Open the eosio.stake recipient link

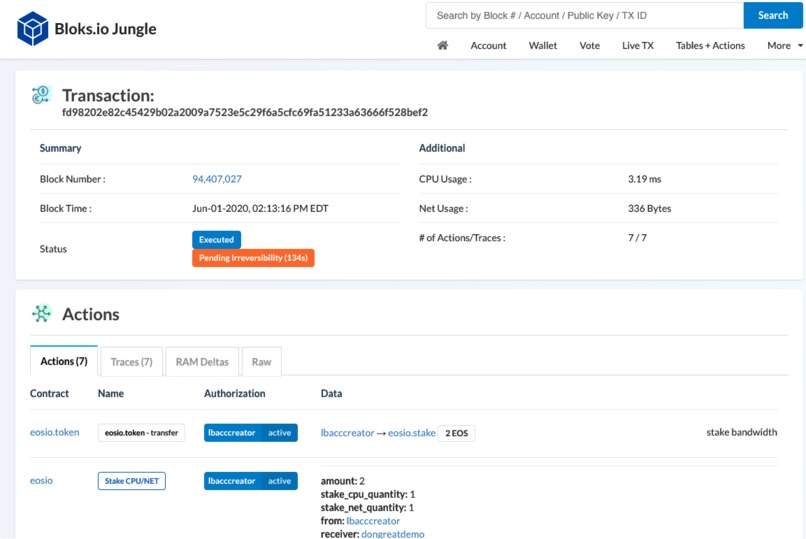(x=412, y=433)
